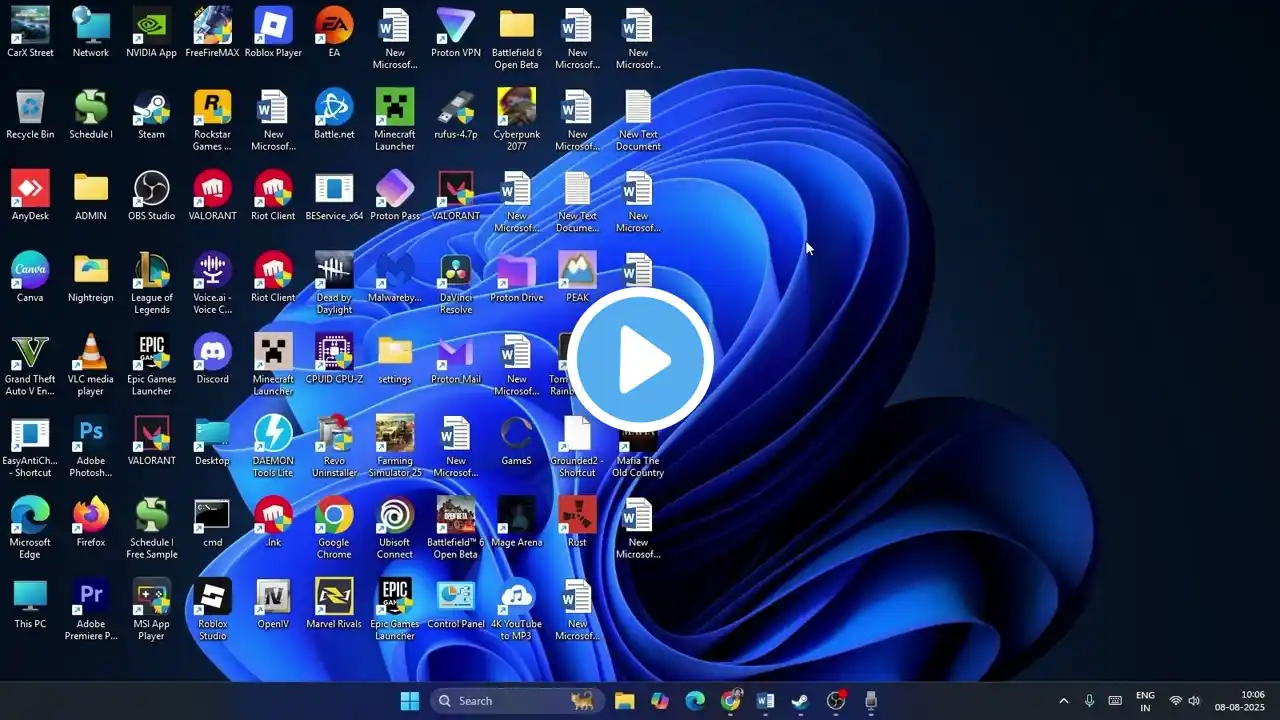Select the 4K YouTube to MP3 icon
Viewport: 1280px width, 720px height.
click(x=517, y=609)
